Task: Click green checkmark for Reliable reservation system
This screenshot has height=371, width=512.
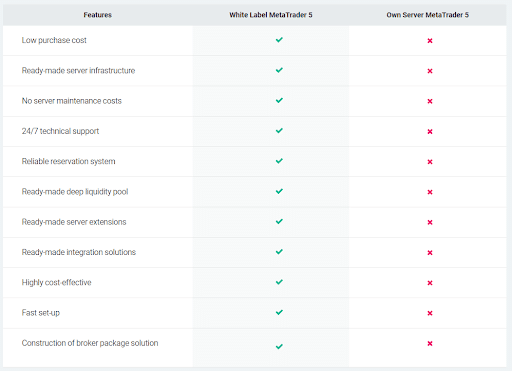Action: tap(279, 161)
